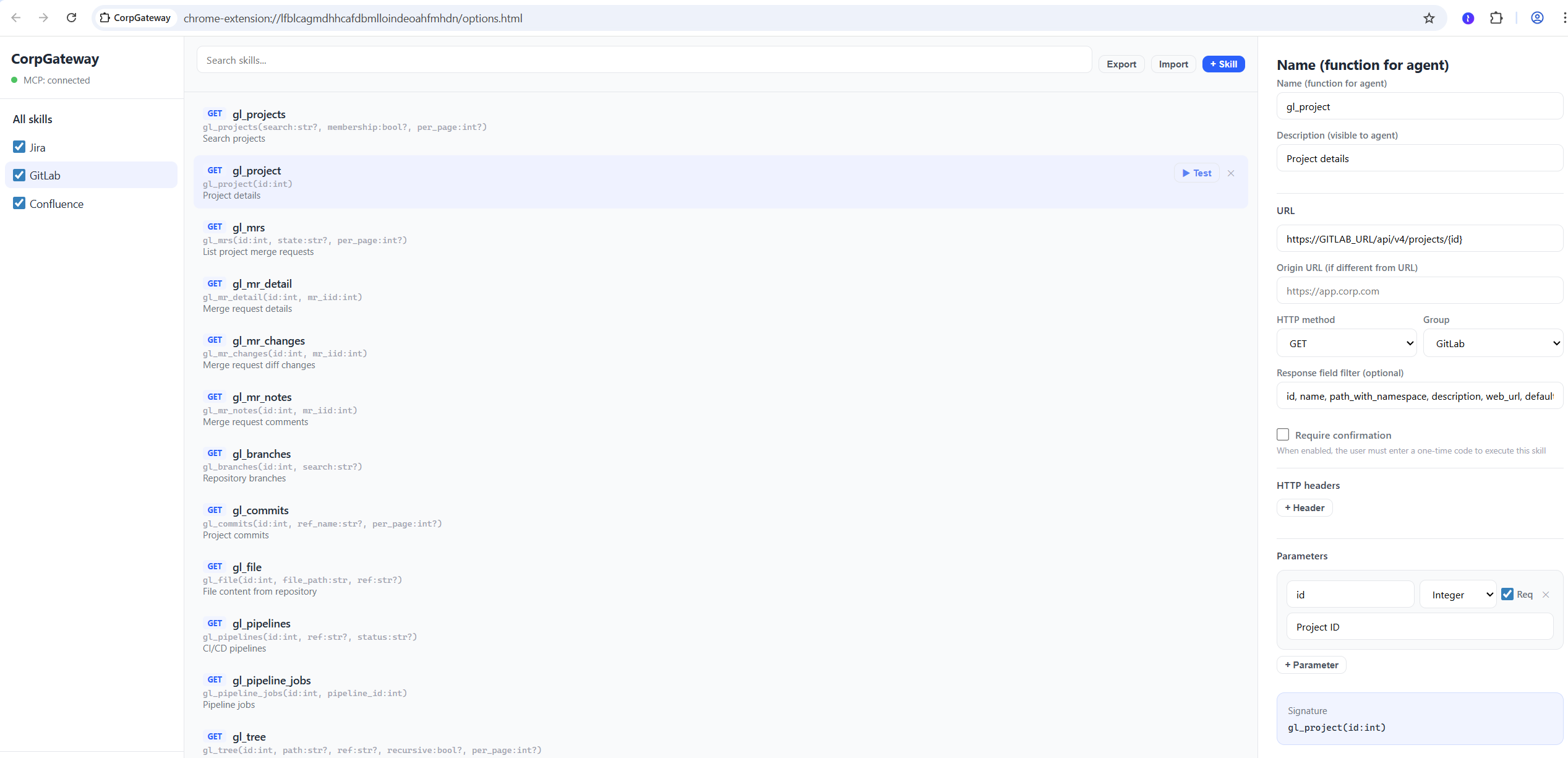Click the browser address bar URL
Viewport: 1568px width, 758px height.
tap(353, 19)
